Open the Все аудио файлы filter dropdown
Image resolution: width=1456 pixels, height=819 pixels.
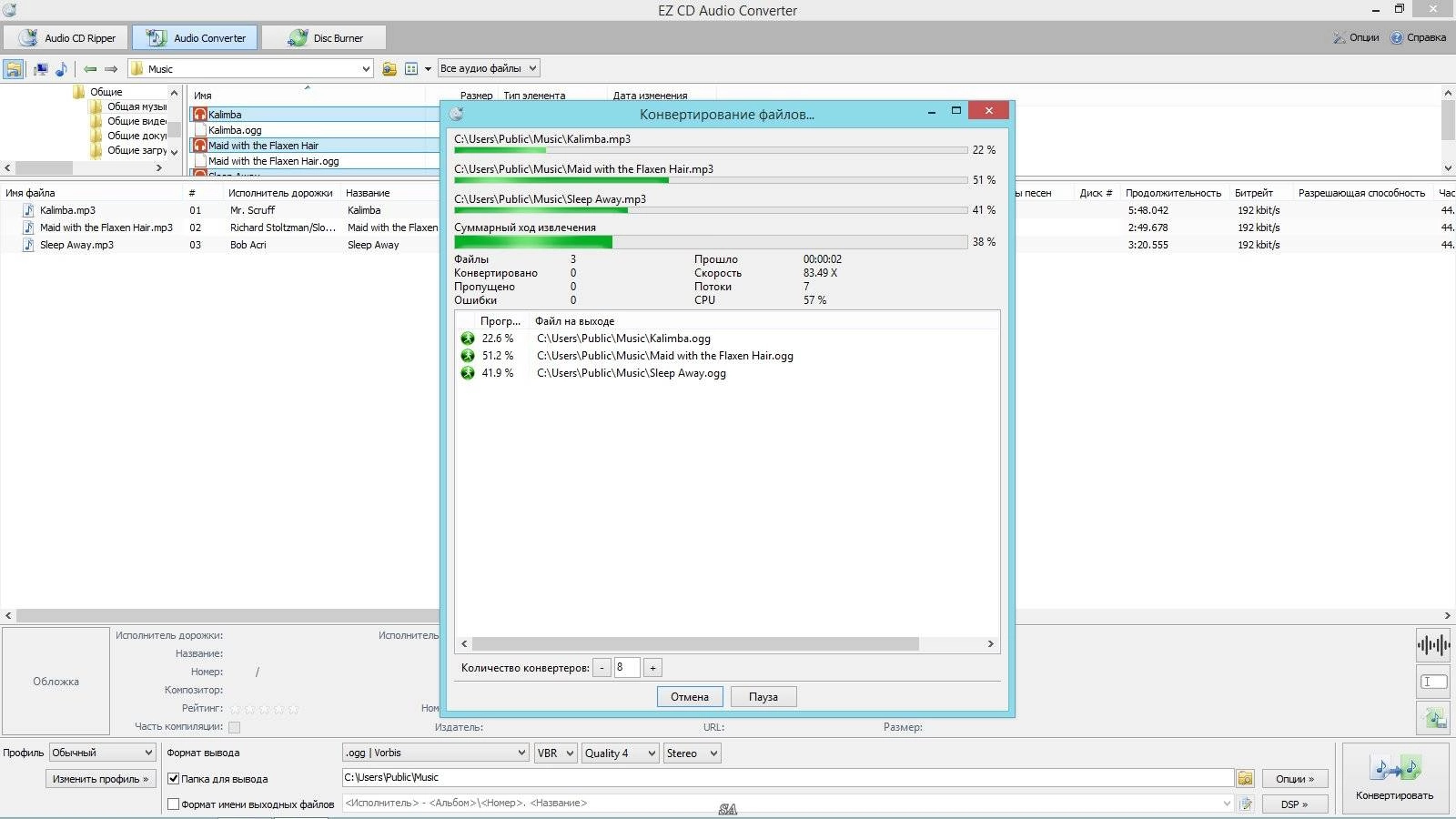point(489,68)
